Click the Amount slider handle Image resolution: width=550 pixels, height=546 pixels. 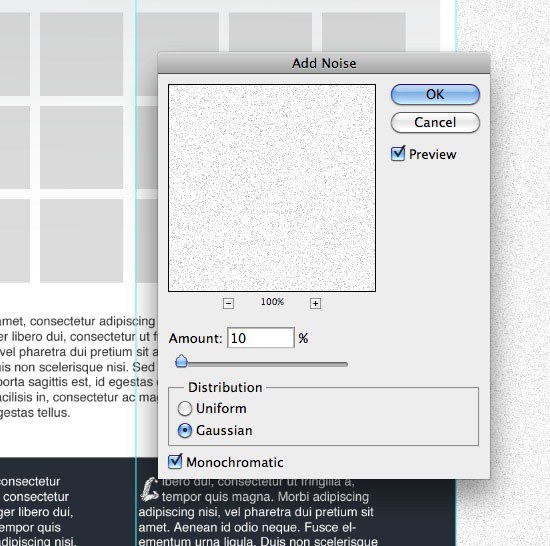(x=181, y=361)
